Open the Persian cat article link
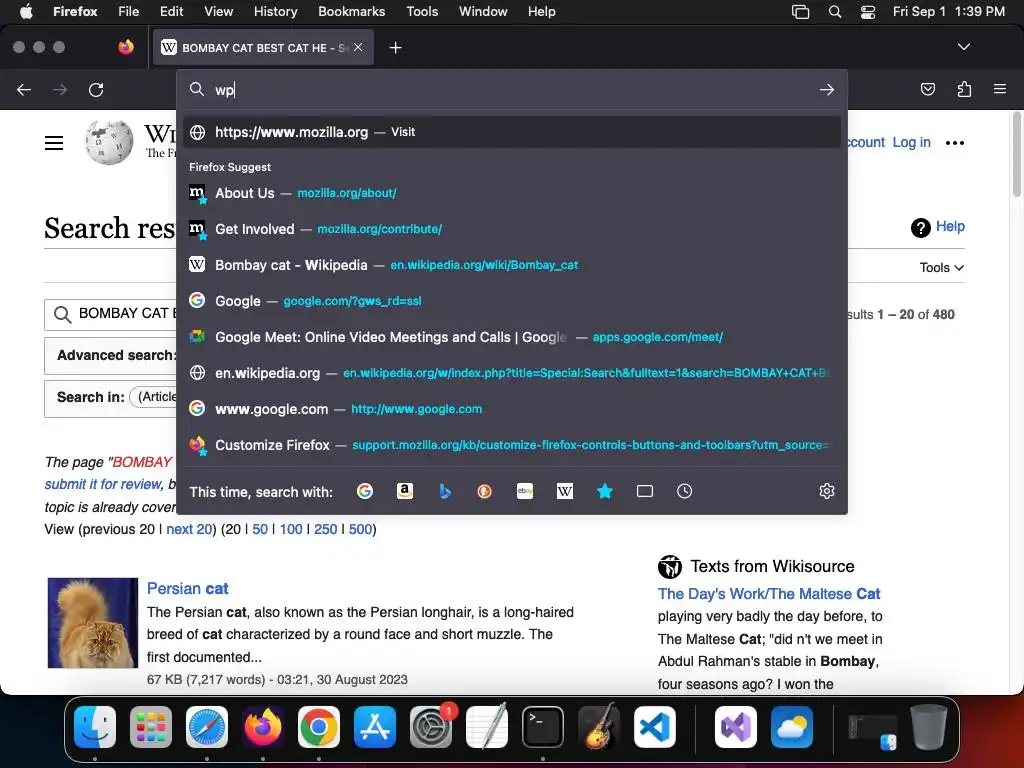 (x=187, y=588)
